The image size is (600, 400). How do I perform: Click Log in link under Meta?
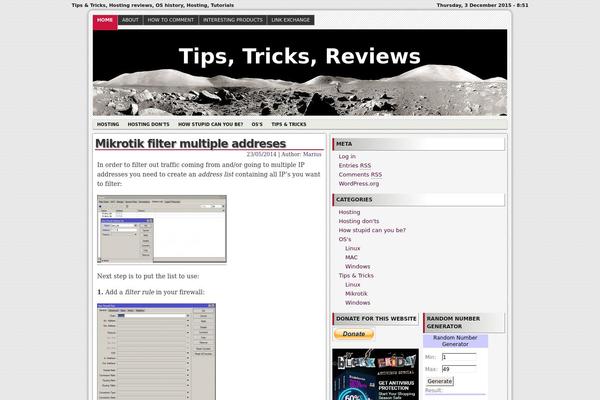click(x=347, y=157)
